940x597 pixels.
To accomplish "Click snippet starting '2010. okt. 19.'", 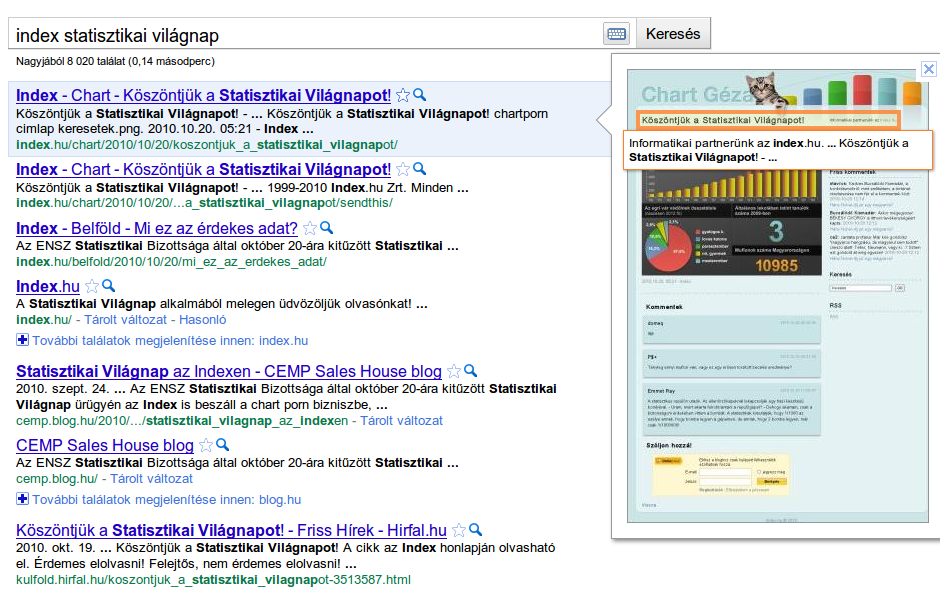I will 286,556.
